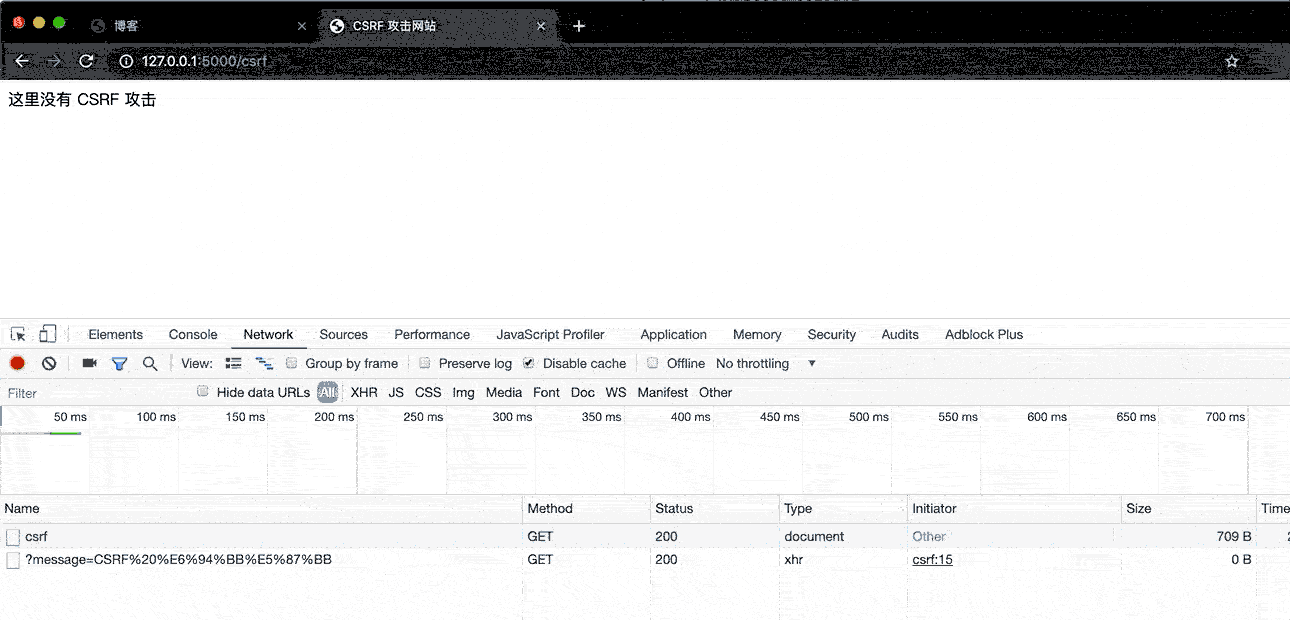Open the Sources tab
Viewport: 1290px width, 620px height.
[x=344, y=334]
